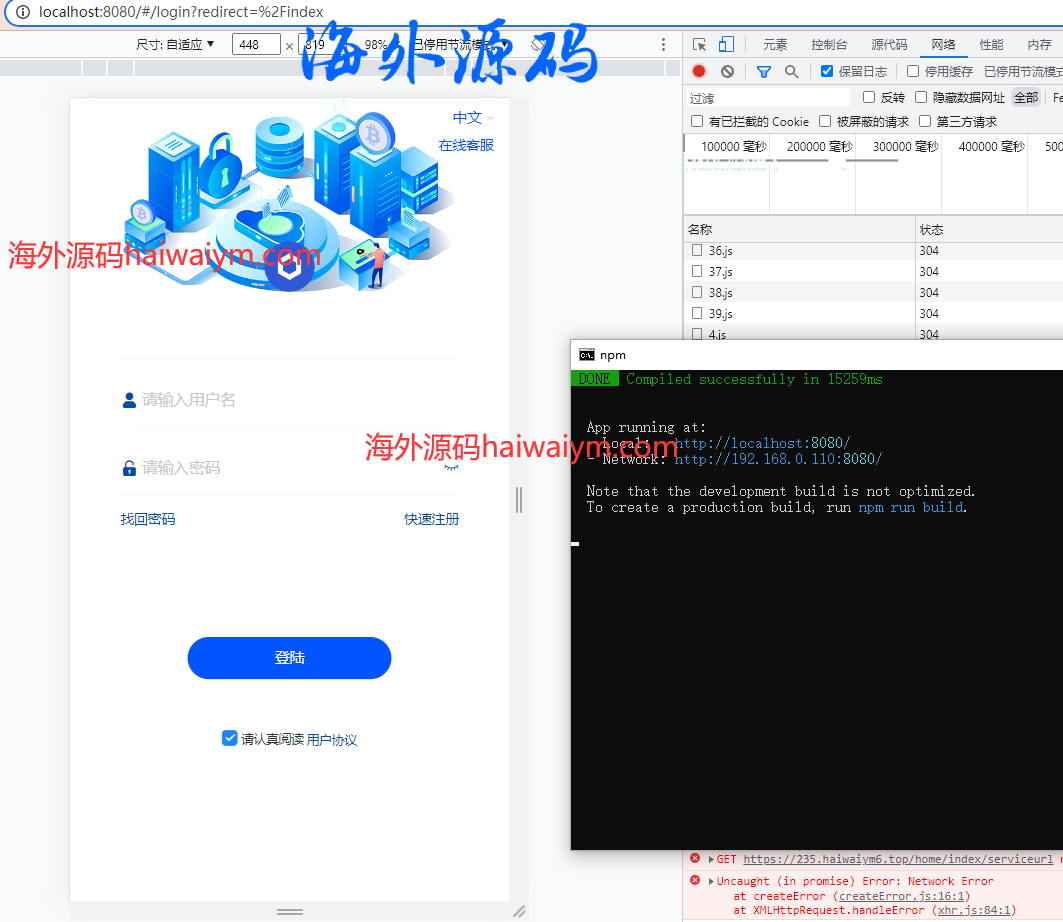View site information icon in address bar
This screenshot has width=1063, height=922.
point(22,12)
